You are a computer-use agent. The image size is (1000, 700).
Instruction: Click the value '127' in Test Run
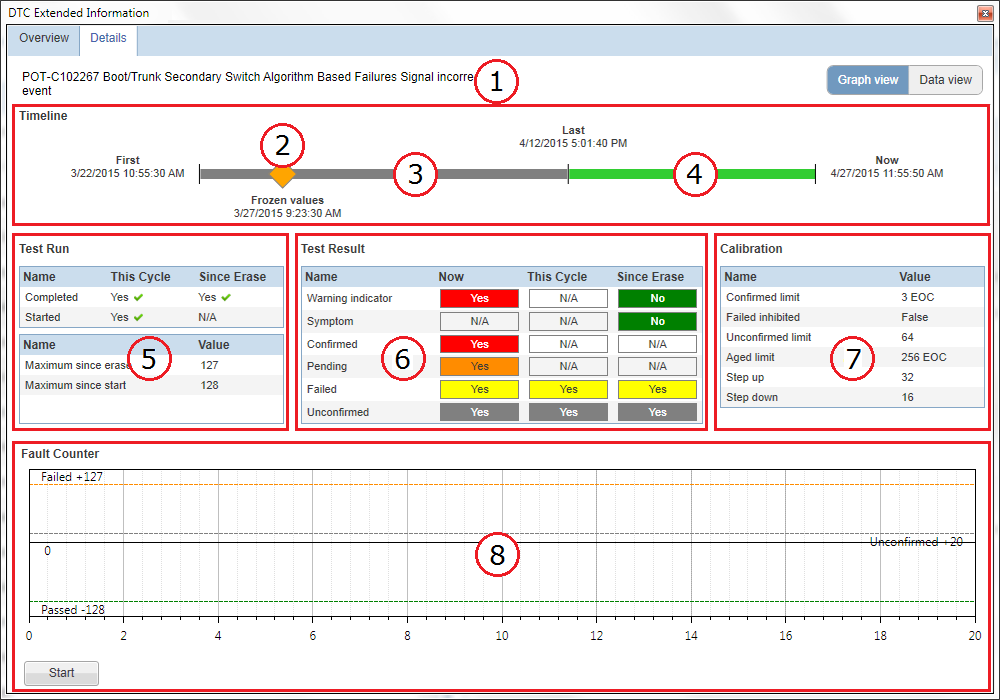[209, 365]
